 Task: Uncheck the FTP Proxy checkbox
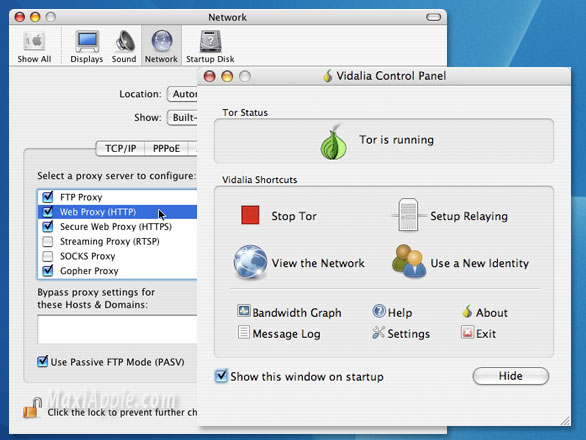pos(48,197)
